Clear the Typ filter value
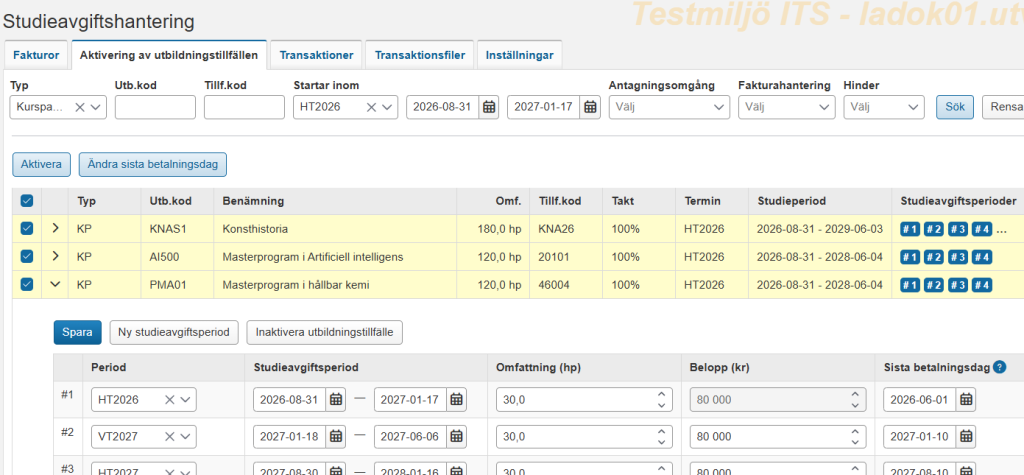 80,107
